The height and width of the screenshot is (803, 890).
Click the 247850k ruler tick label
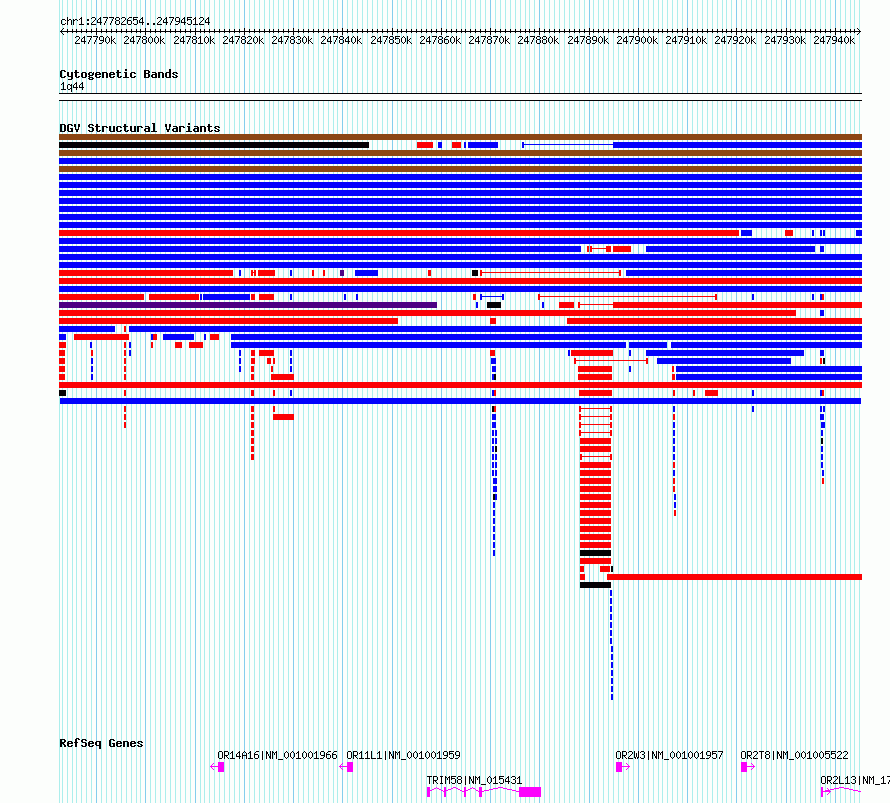(391, 40)
